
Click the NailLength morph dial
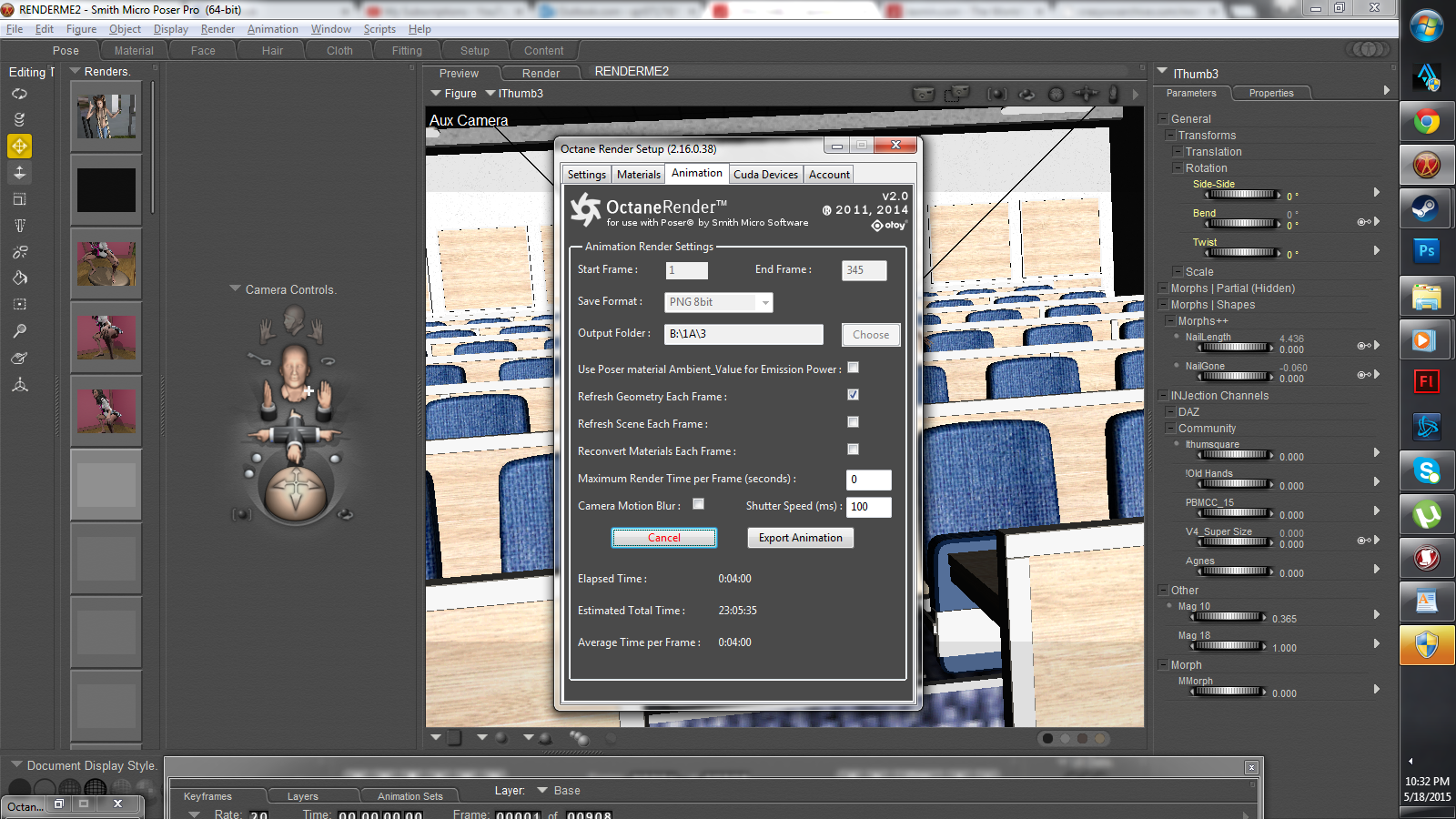[x=1236, y=348]
